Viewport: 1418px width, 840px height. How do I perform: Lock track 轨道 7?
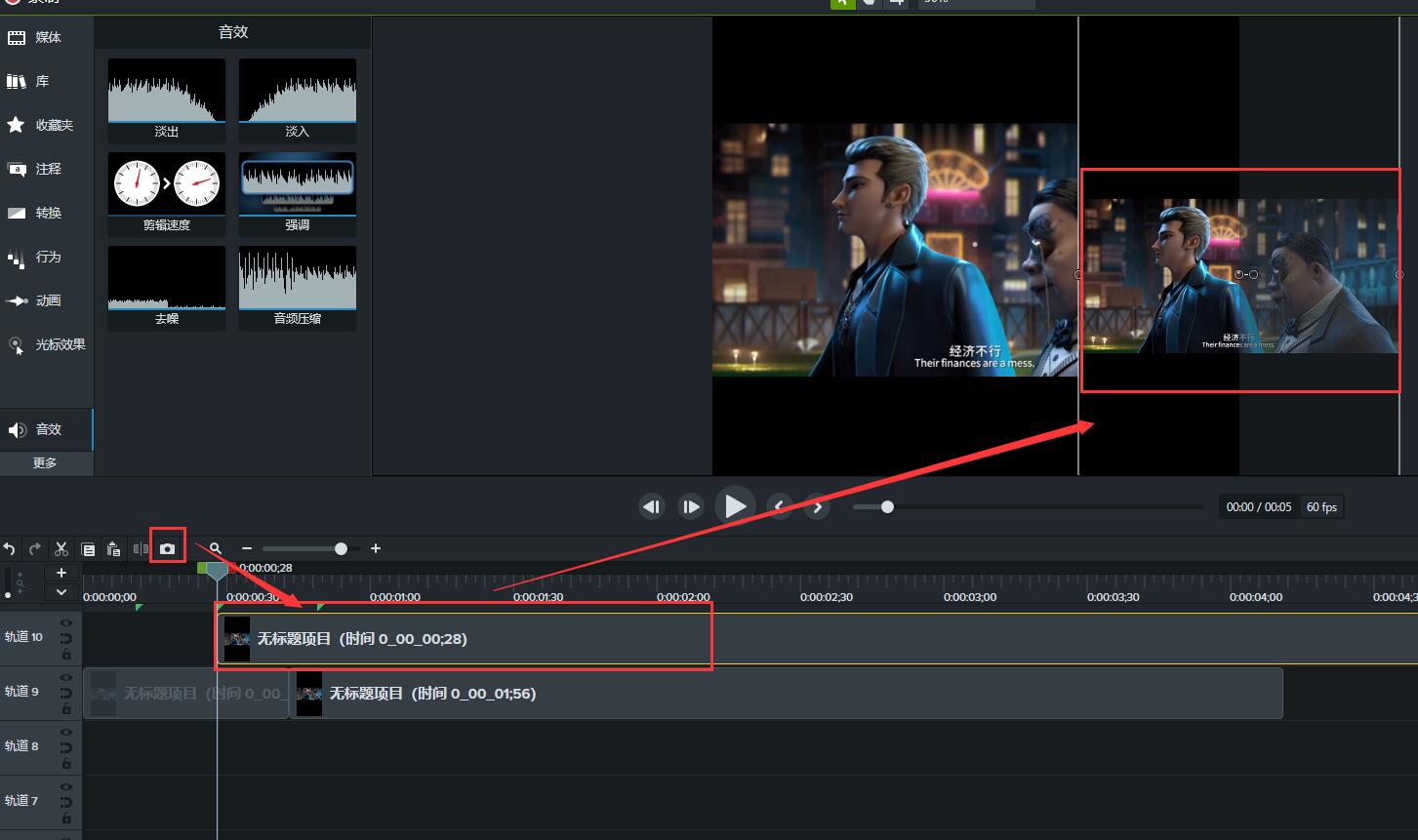tap(66, 819)
